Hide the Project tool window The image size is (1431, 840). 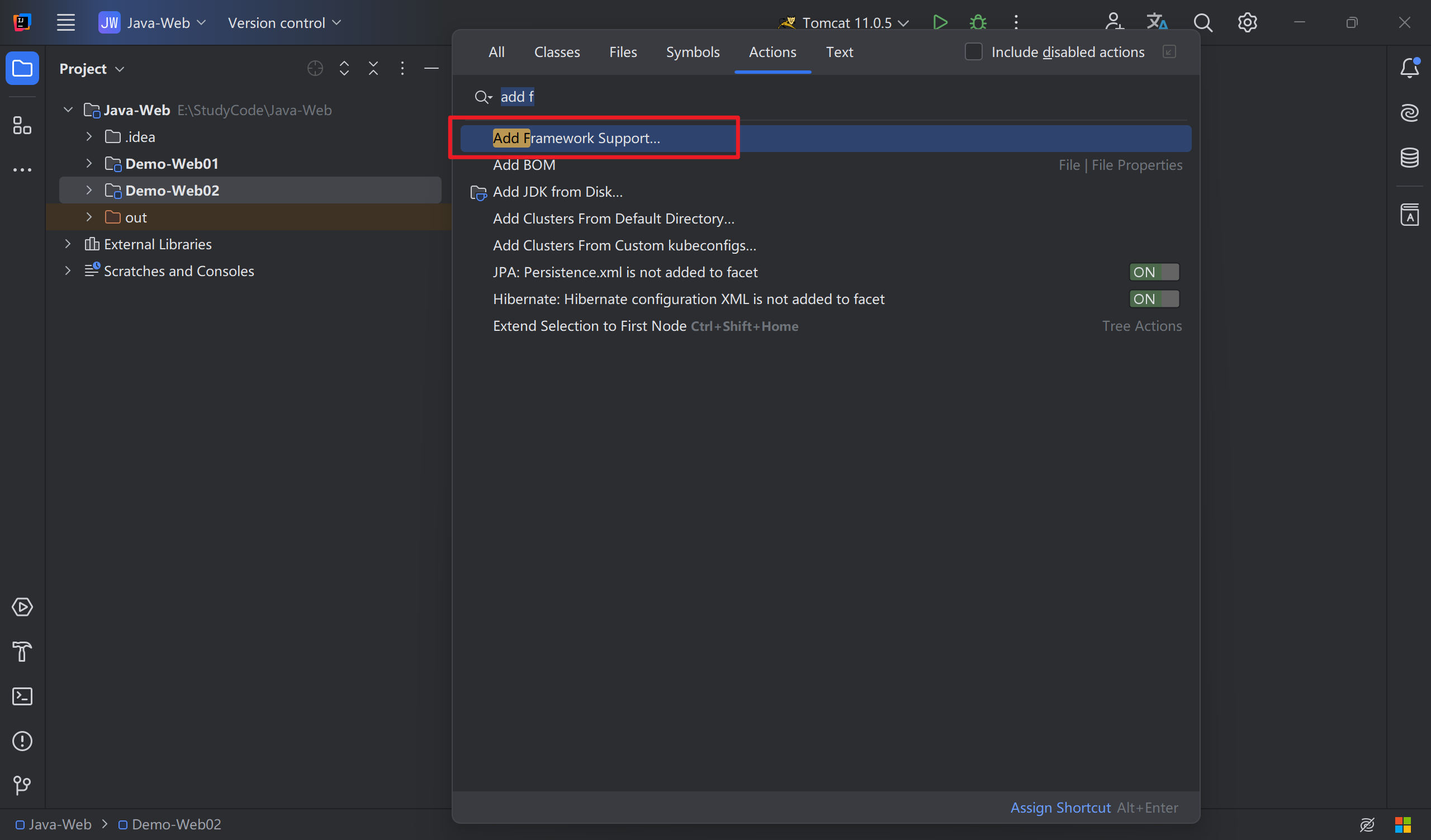(x=431, y=69)
